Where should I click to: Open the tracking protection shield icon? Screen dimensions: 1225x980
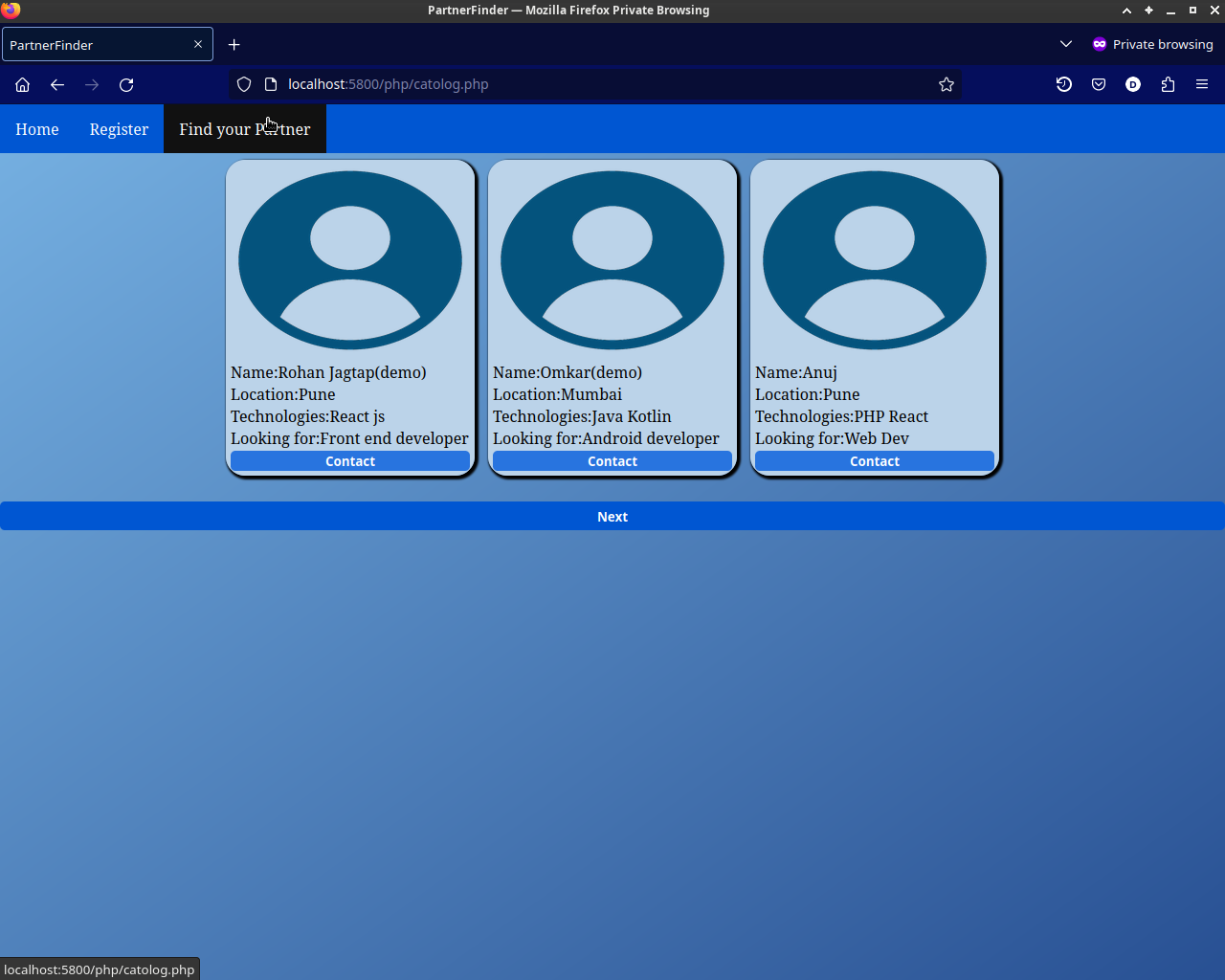point(244,84)
